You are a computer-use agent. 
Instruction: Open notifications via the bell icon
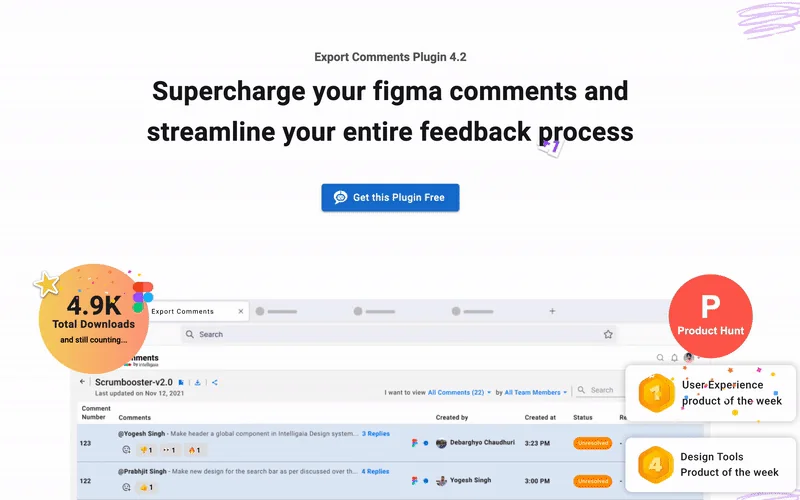point(674,358)
